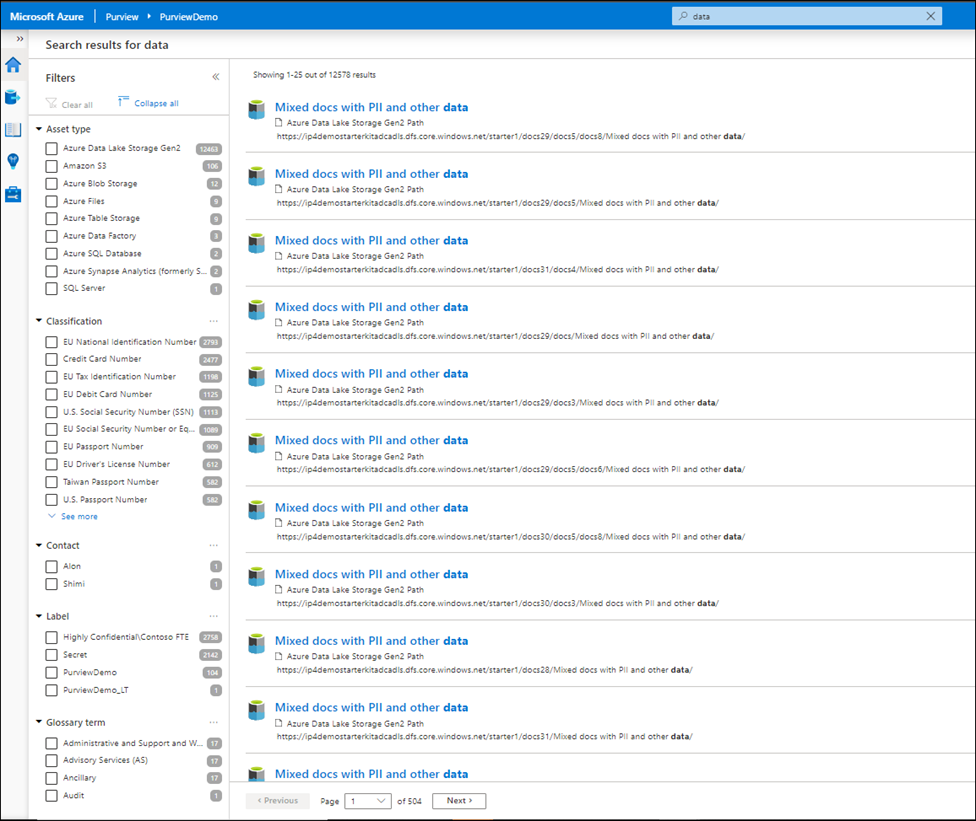Check Credit Card Number classification filter
The height and width of the screenshot is (821, 976).
pyautogui.click(x=52, y=359)
